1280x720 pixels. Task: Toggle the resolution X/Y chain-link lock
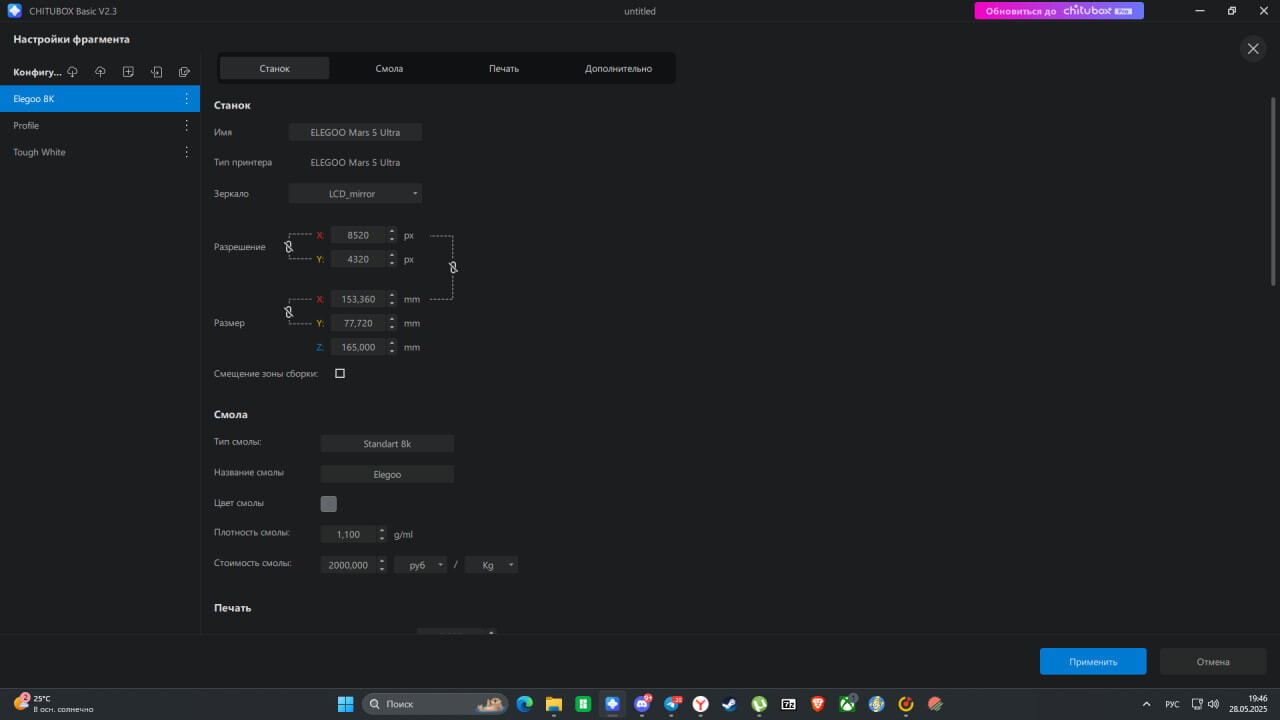288,247
